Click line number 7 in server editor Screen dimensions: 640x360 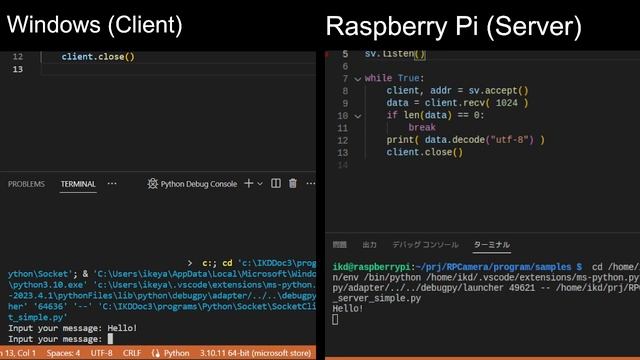point(345,79)
